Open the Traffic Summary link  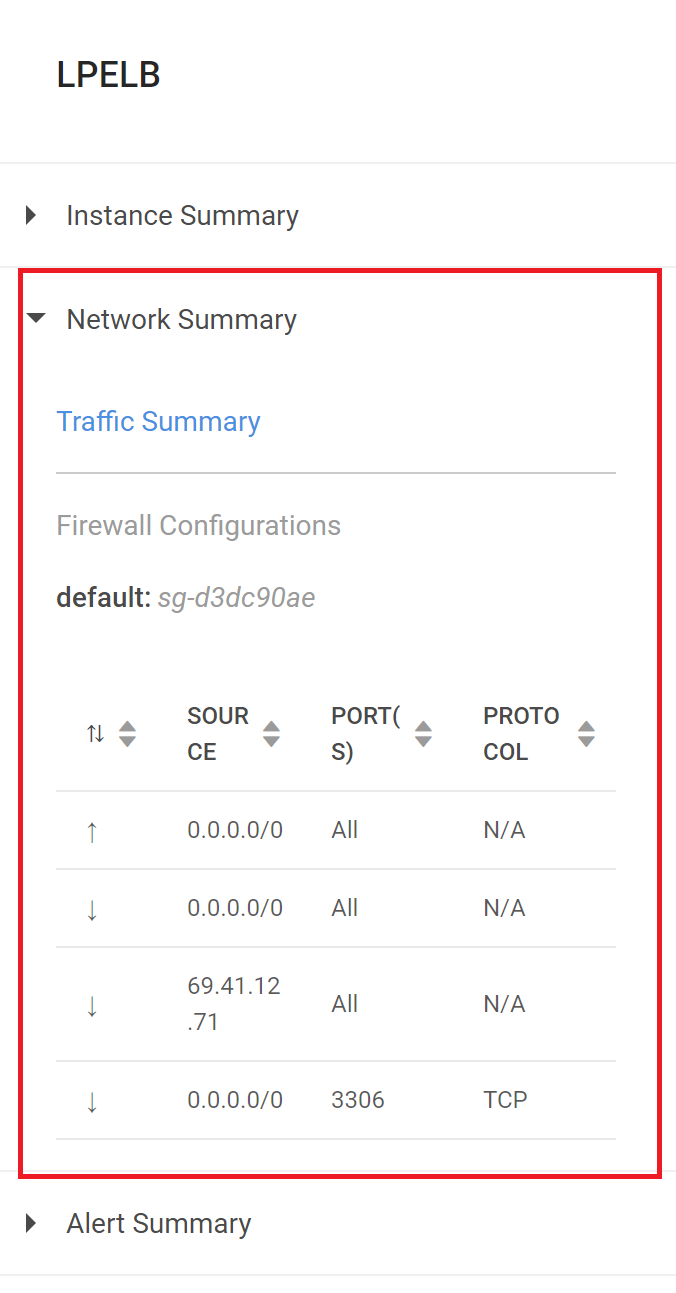[158, 421]
